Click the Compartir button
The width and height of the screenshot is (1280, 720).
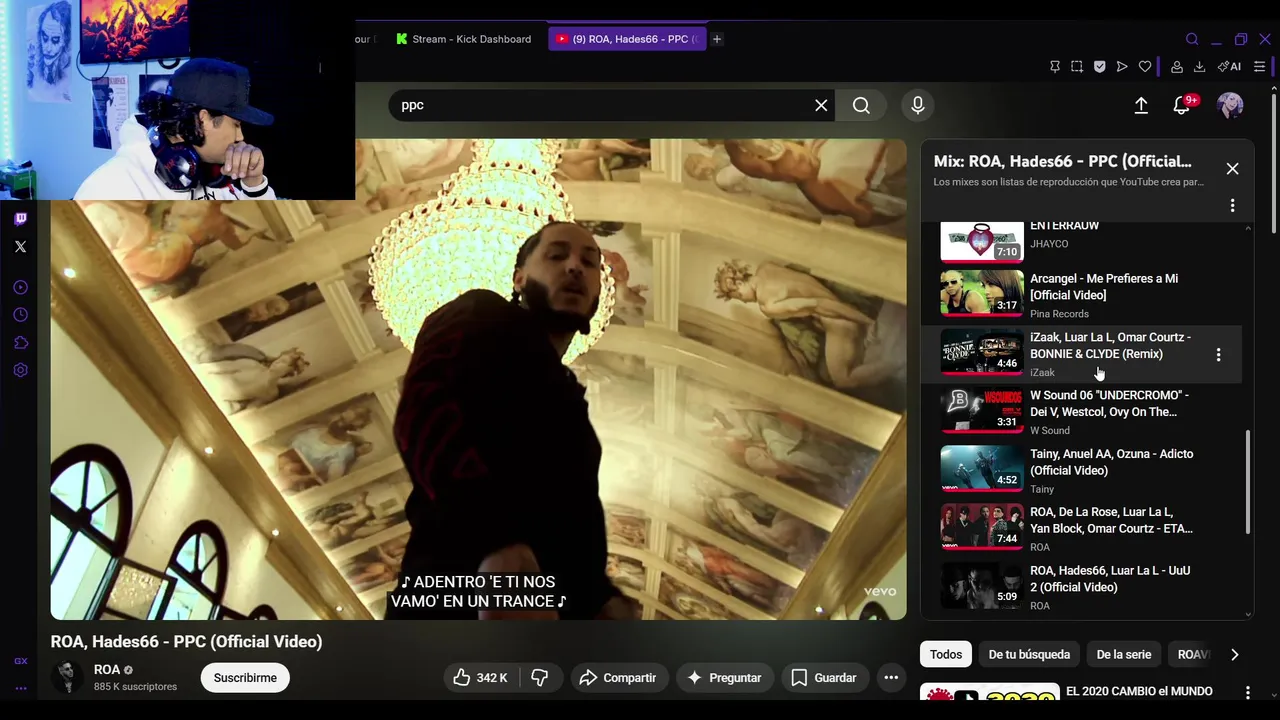tap(617, 678)
